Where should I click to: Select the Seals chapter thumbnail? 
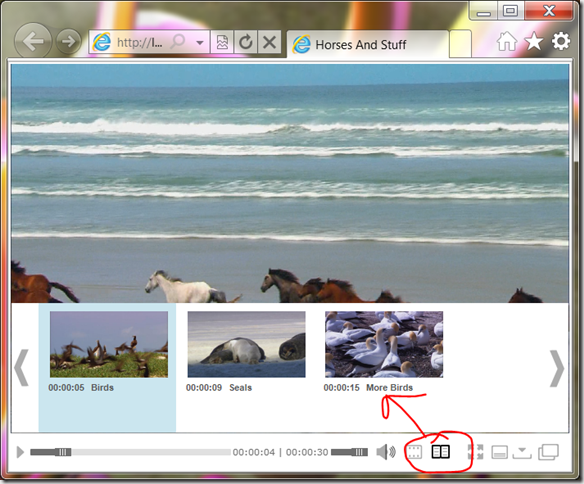coord(247,344)
